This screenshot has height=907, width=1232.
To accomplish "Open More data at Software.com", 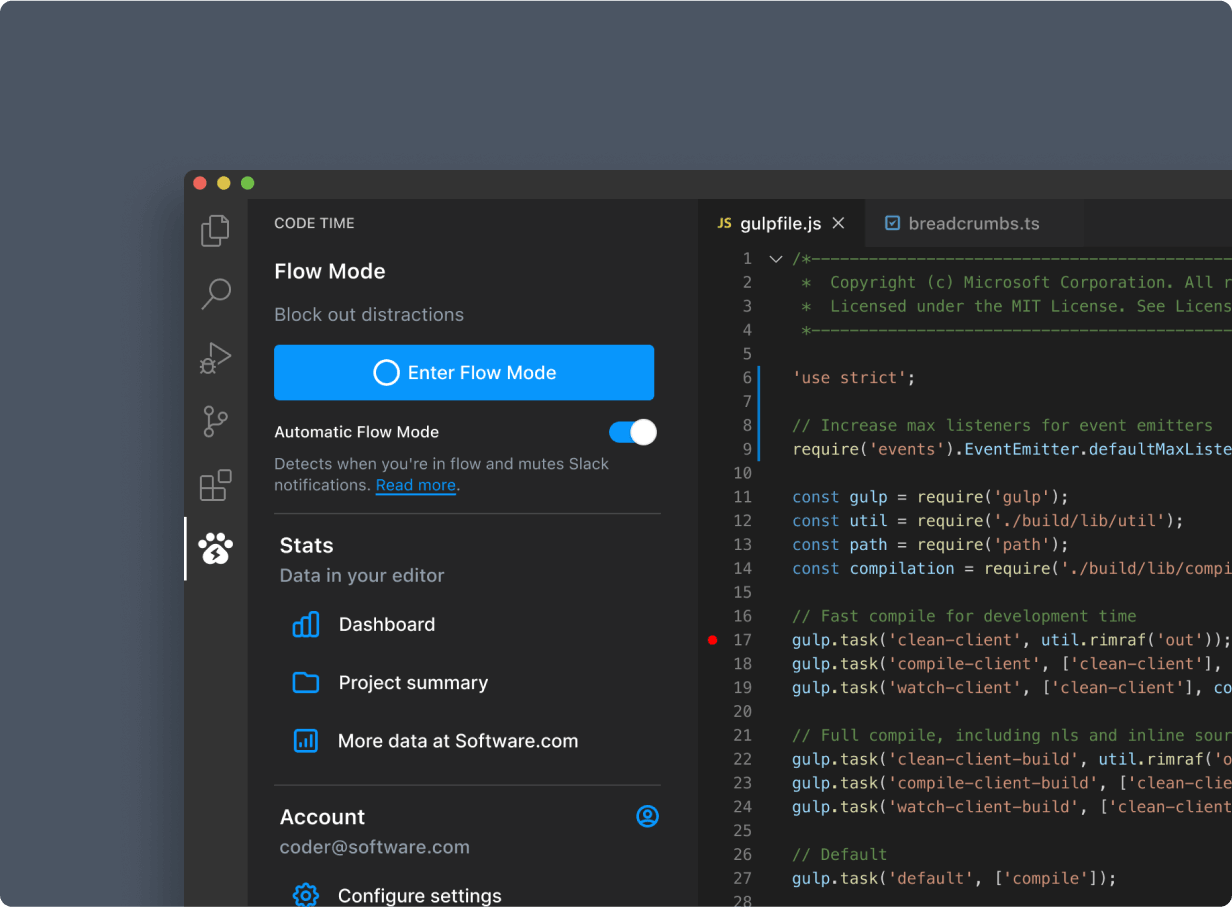I will (x=456, y=741).
